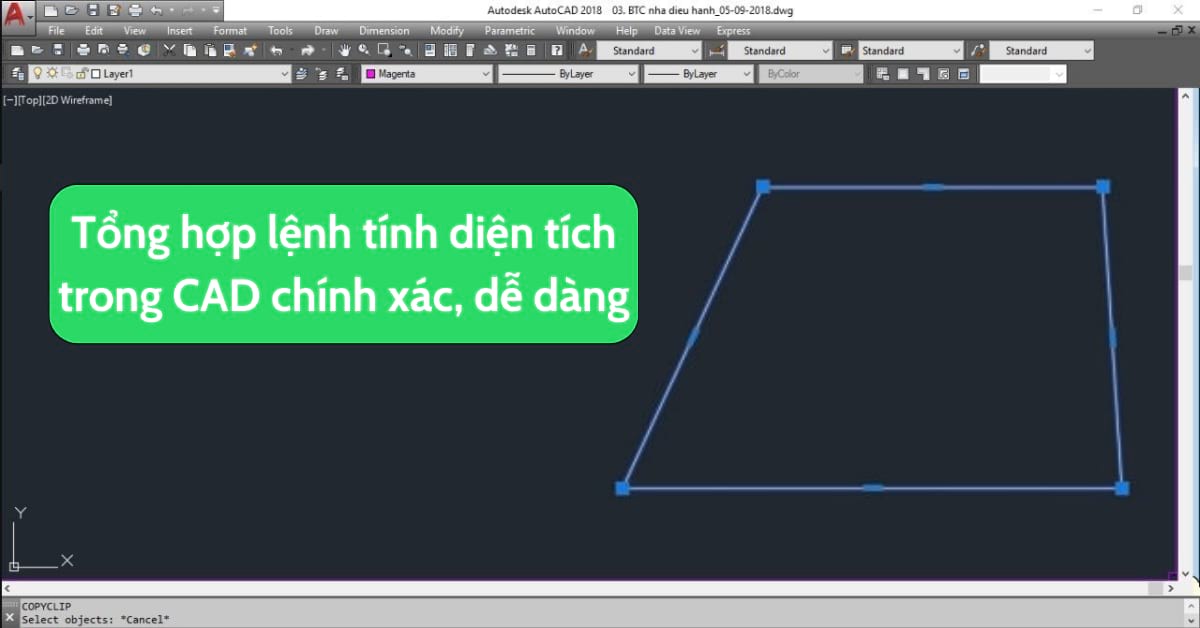The height and width of the screenshot is (628, 1200).
Task: Click the Undo arrow in standard toolbar
Action: 277,50
